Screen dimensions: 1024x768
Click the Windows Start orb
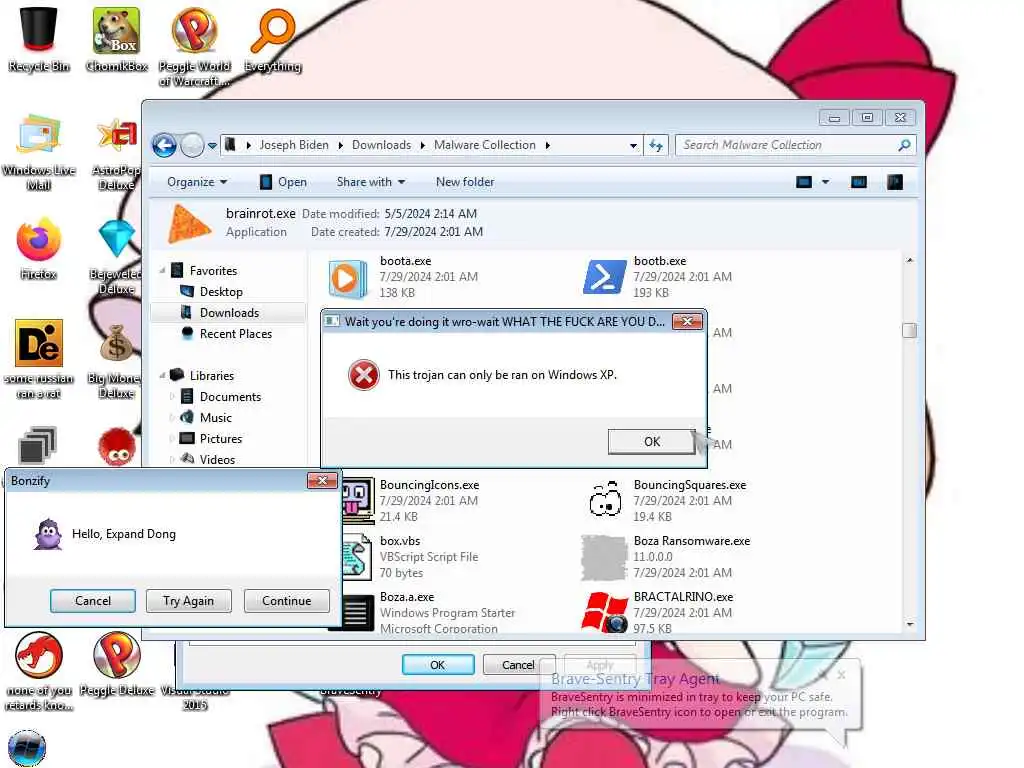27,748
